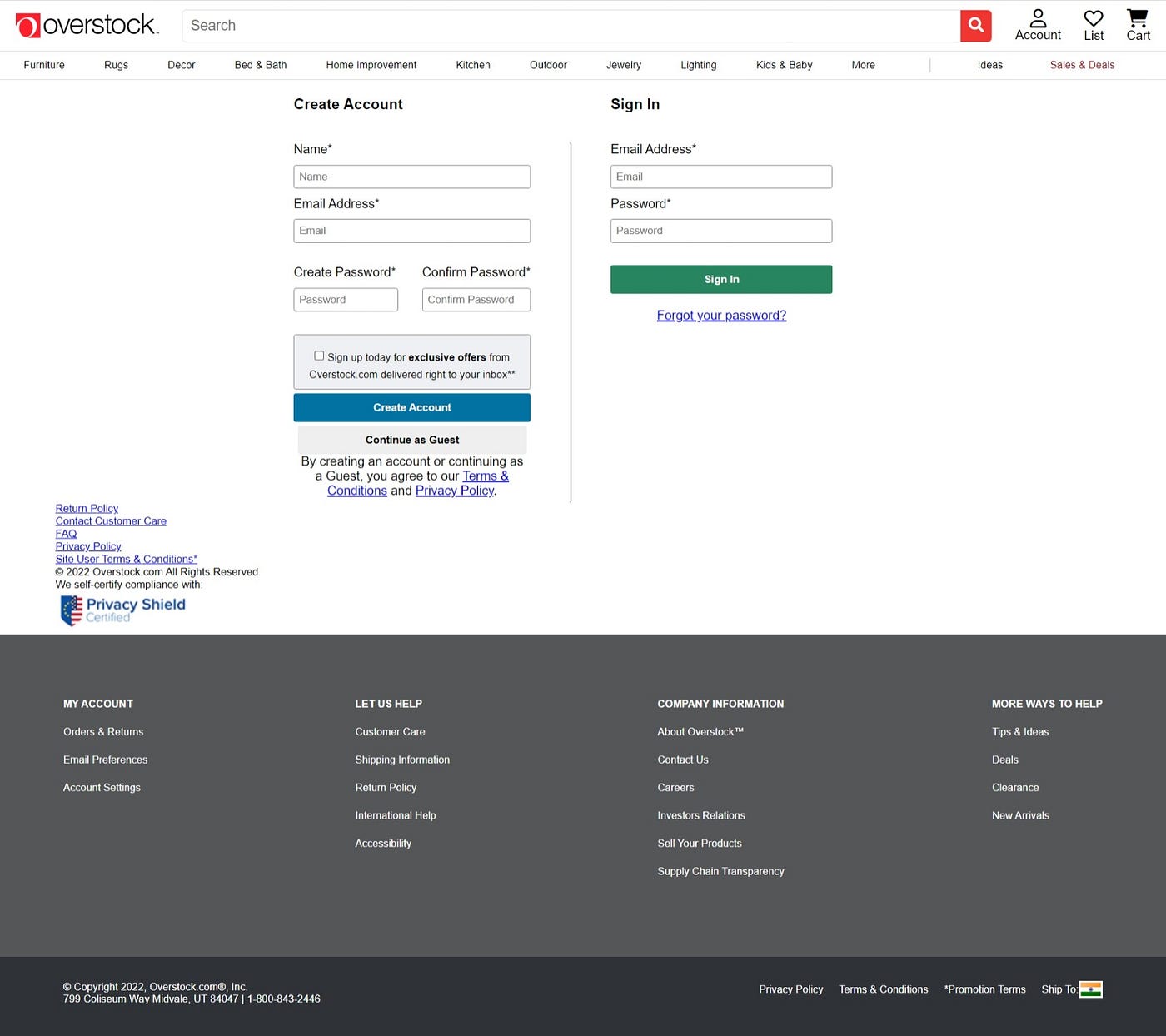
Task: Open New Arrivals footer link
Action: tap(1020, 815)
